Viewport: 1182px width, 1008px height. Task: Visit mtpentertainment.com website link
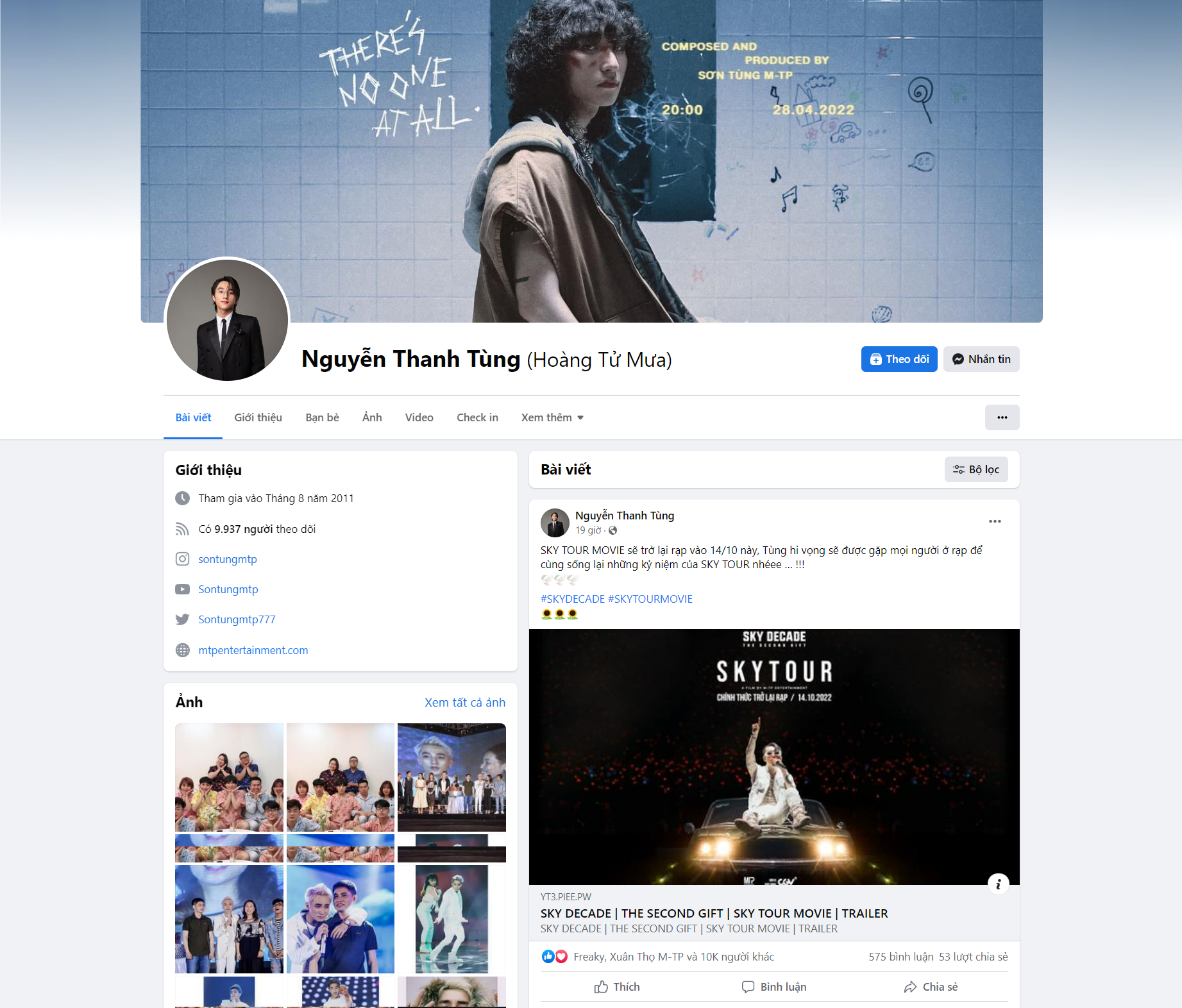[x=253, y=650]
